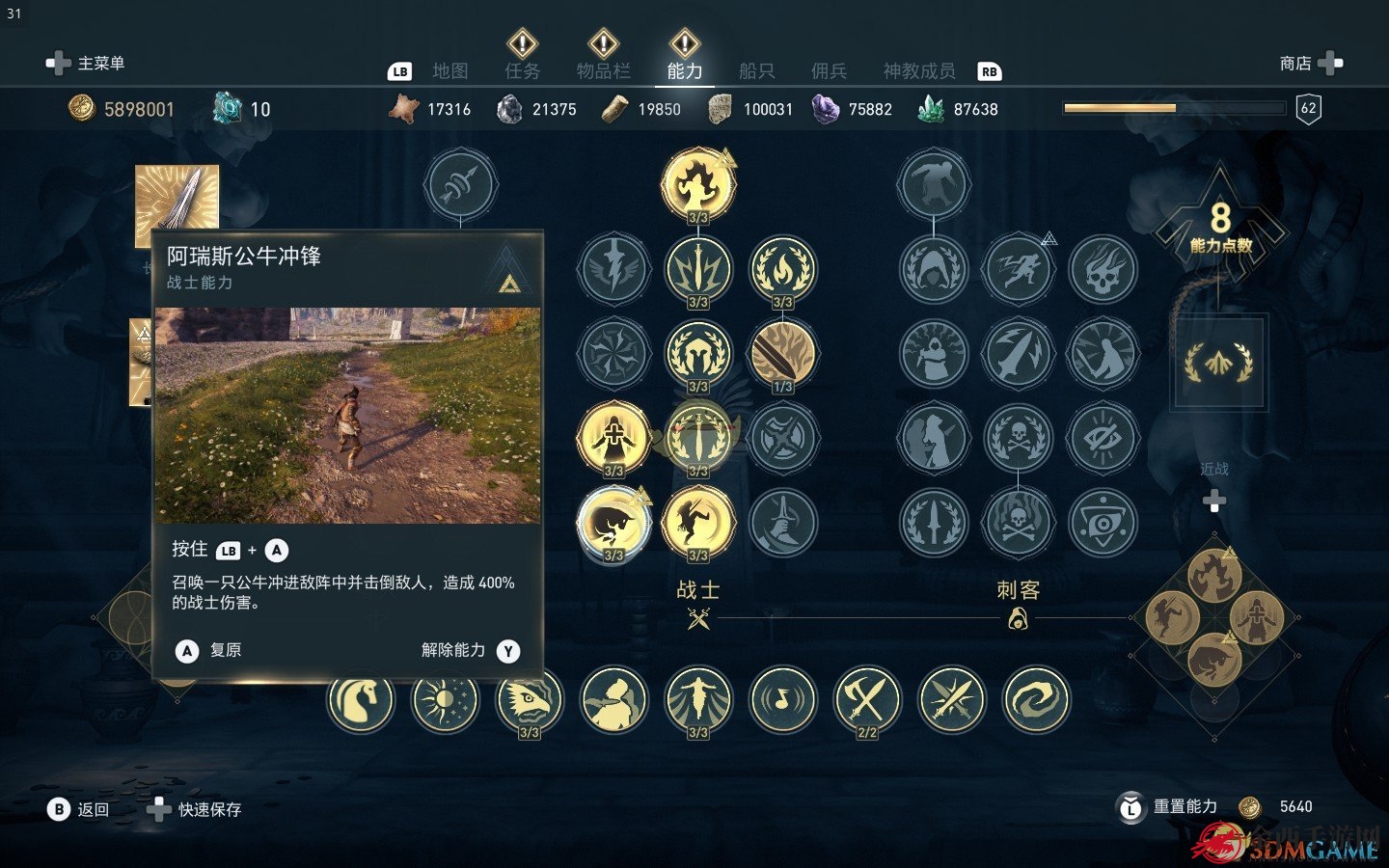This screenshot has width=1389, height=868.
Task: Select the eye-in-triangle assassin ability
Action: coord(1103,523)
